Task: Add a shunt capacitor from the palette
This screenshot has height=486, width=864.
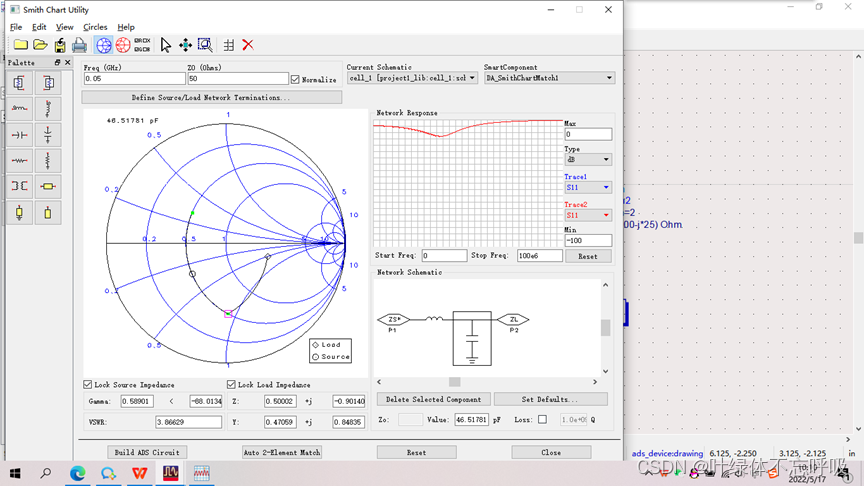Action: point(48,134)
